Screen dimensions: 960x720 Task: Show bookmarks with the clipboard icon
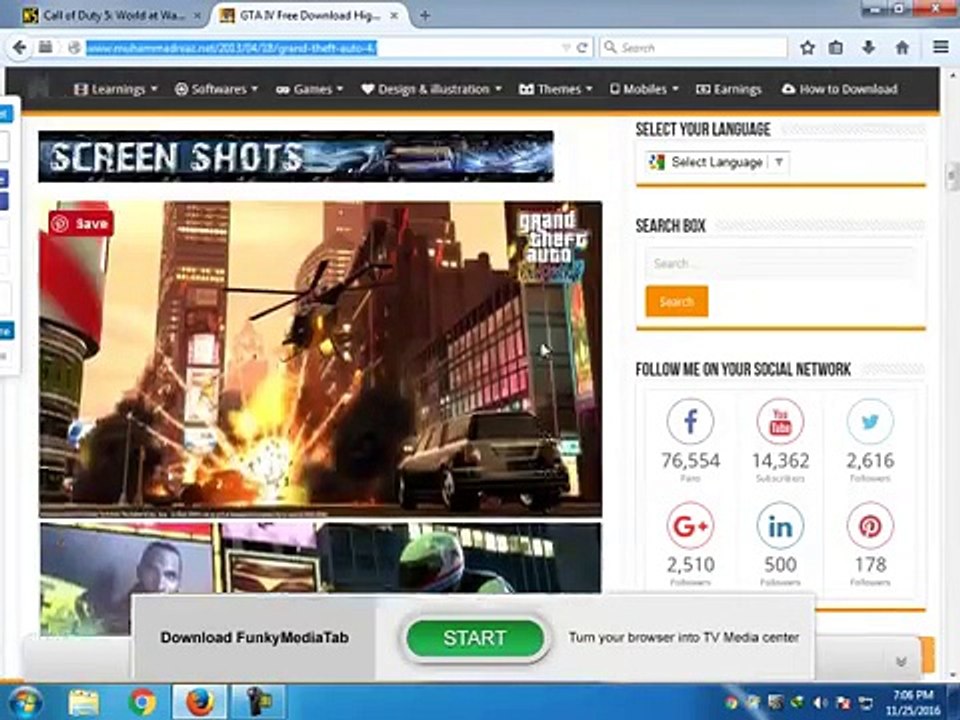pyautogui.click(x=836, y=48)
